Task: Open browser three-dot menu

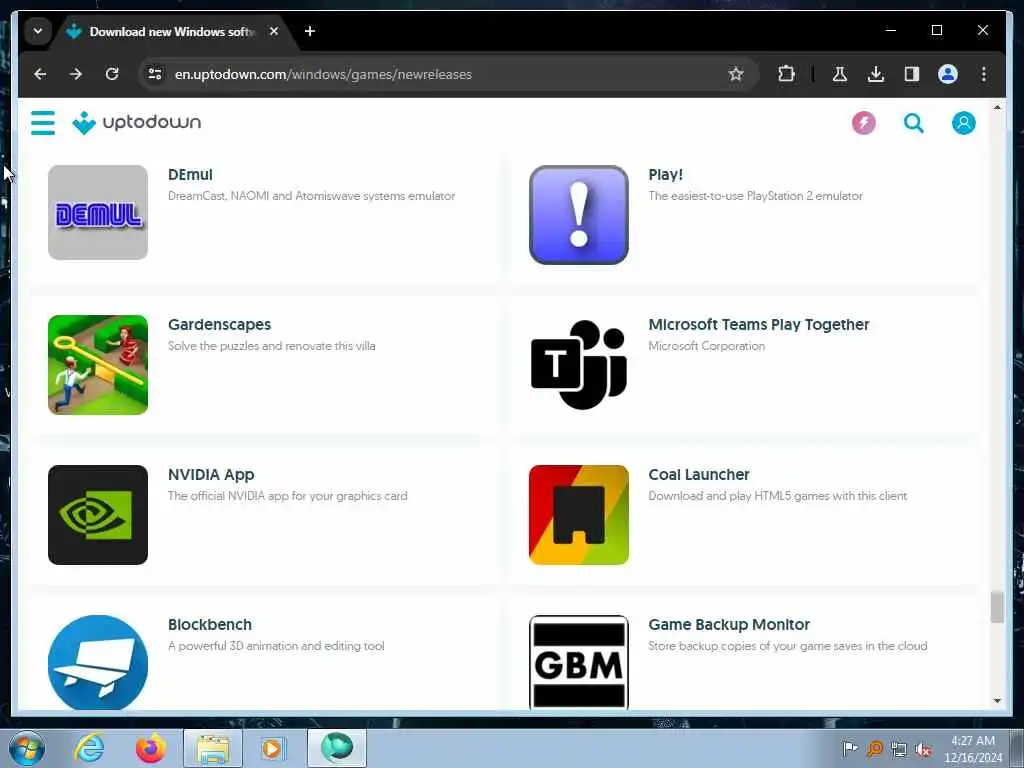Action: pos(984,74)
